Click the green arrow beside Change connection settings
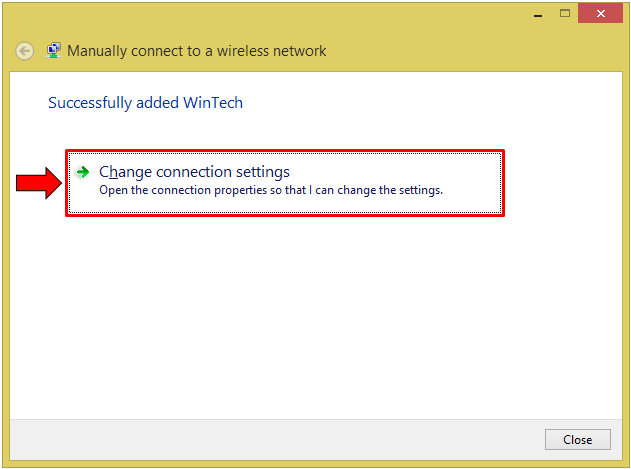631x469 pixels. coord(83,172)
